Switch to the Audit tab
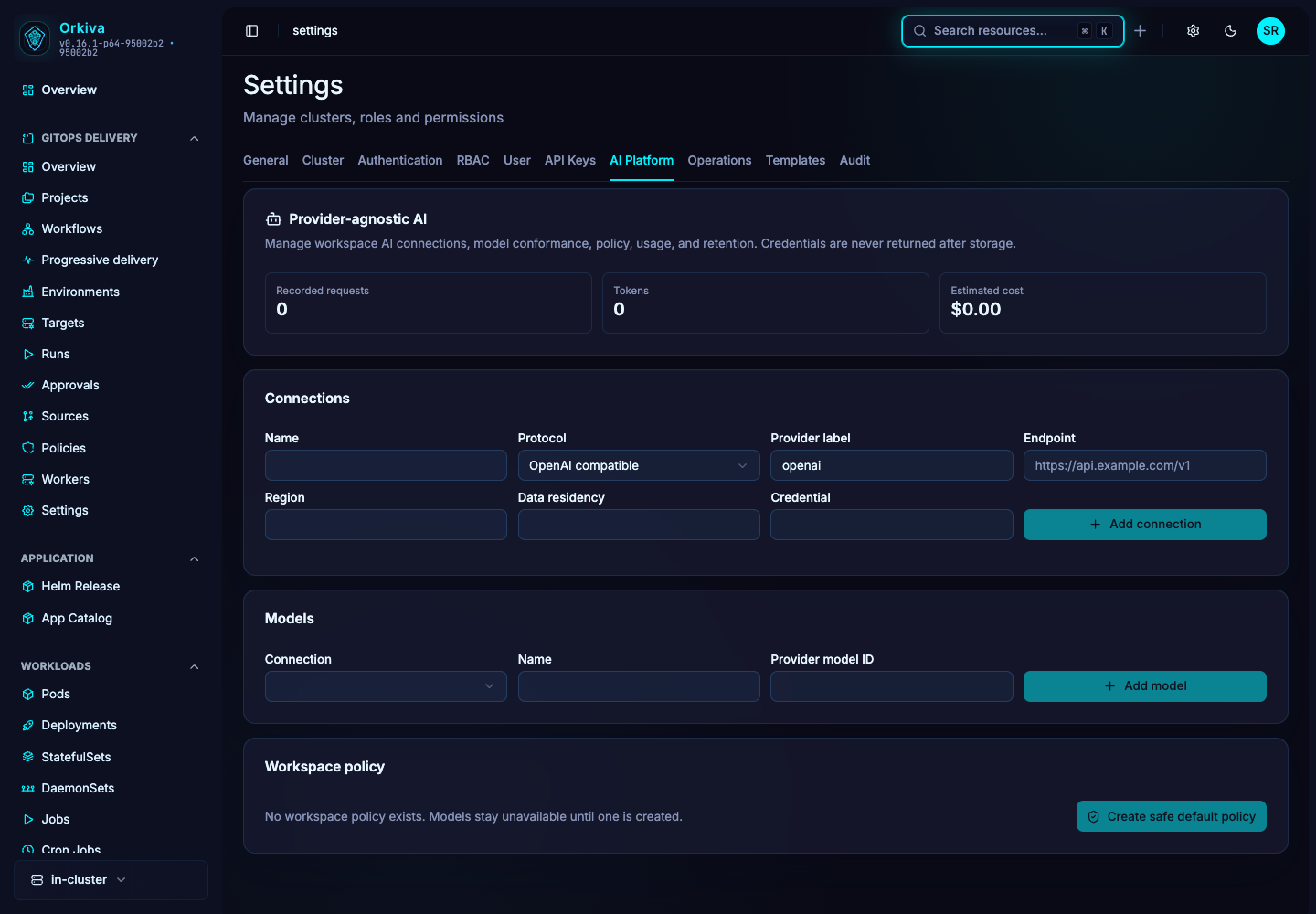The height and width of the screenshot is (914, 1316). (855, 161)
